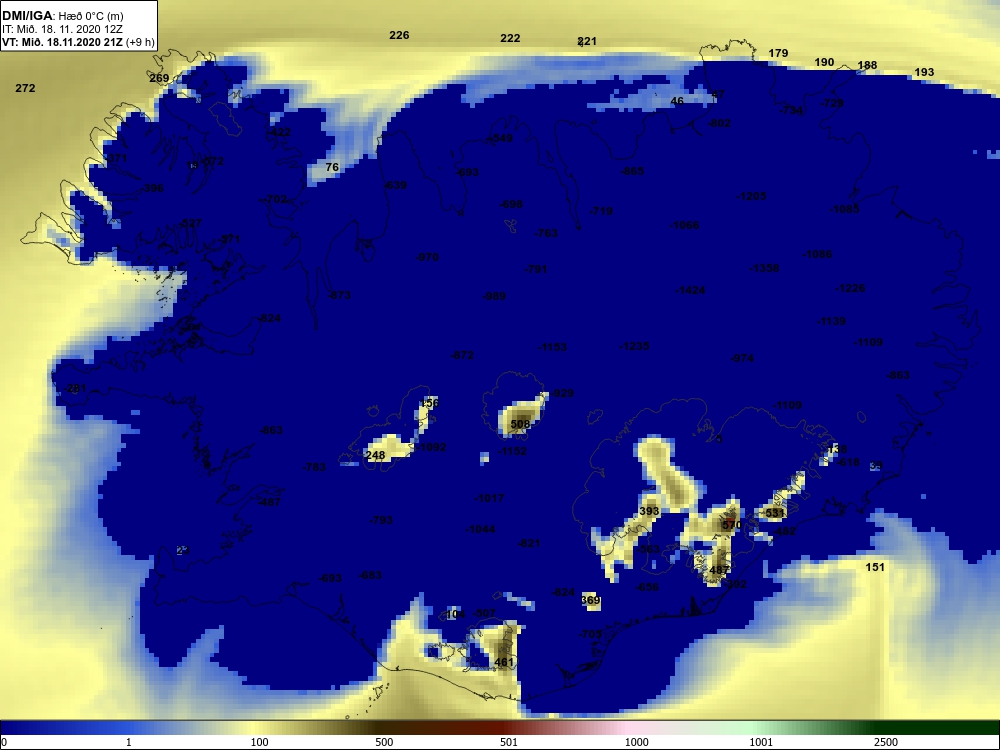Select the 151 value off southeast coast

point(875,567)
